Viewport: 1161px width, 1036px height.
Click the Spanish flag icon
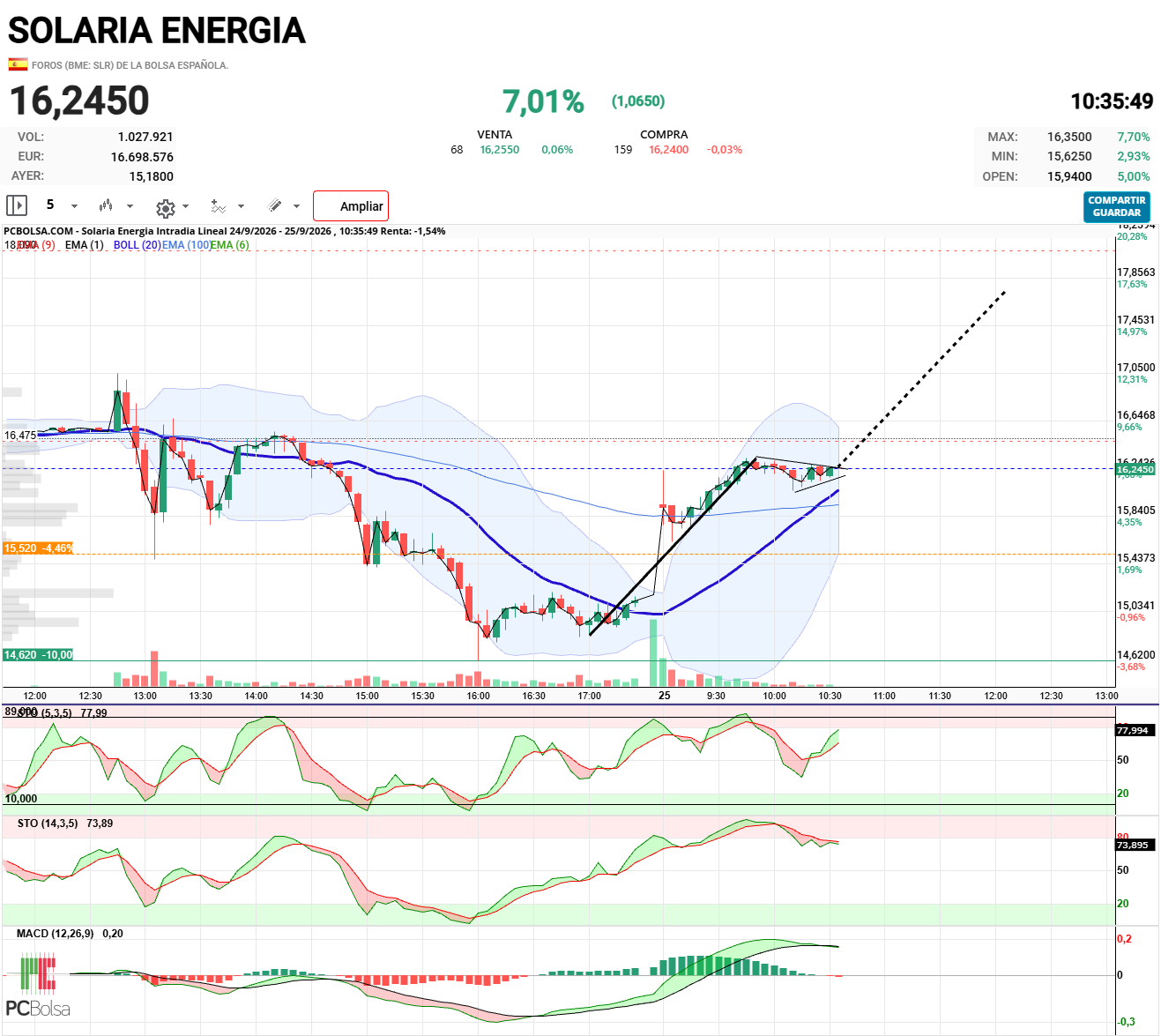(18, 64)
